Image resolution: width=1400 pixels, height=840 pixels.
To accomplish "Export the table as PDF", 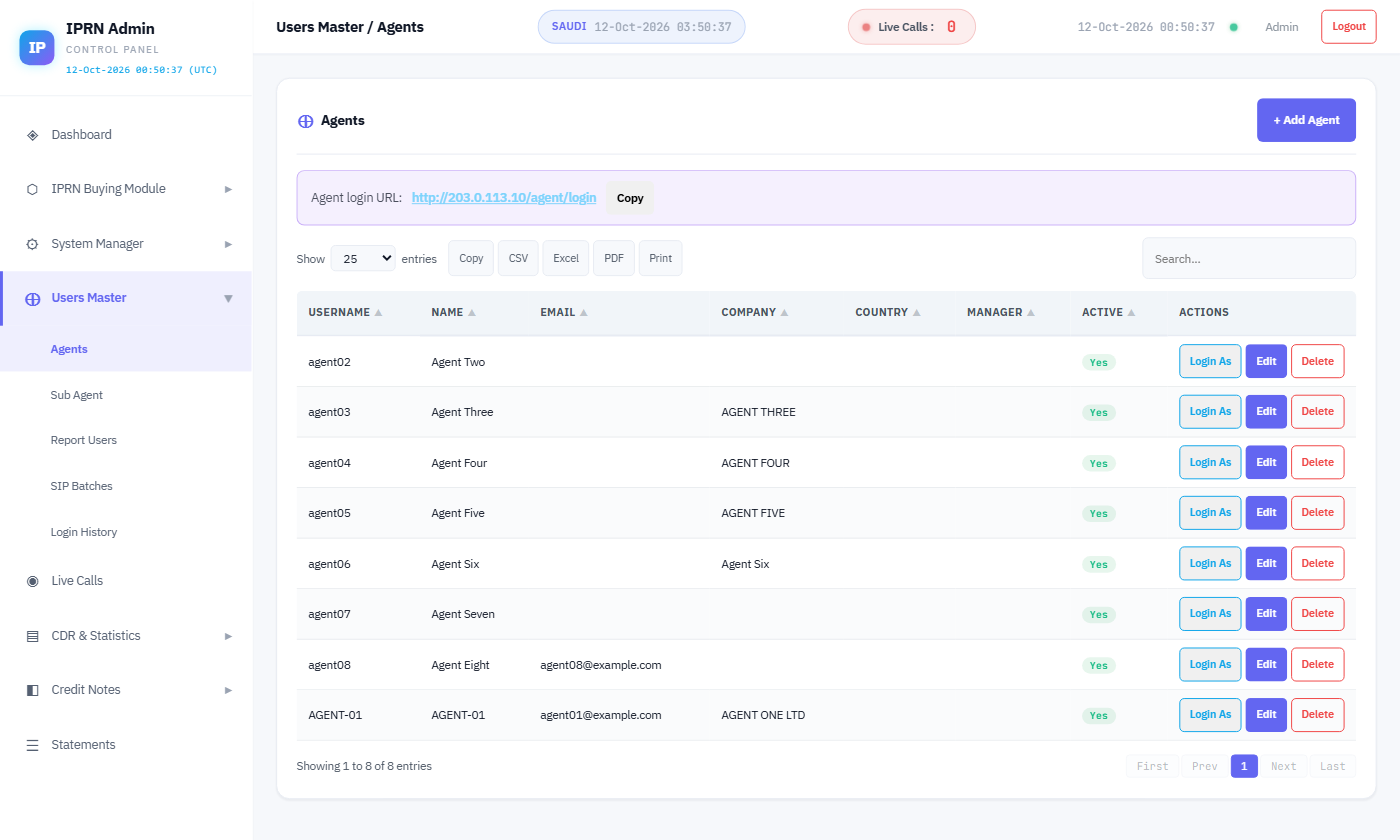I will point(614,258).
